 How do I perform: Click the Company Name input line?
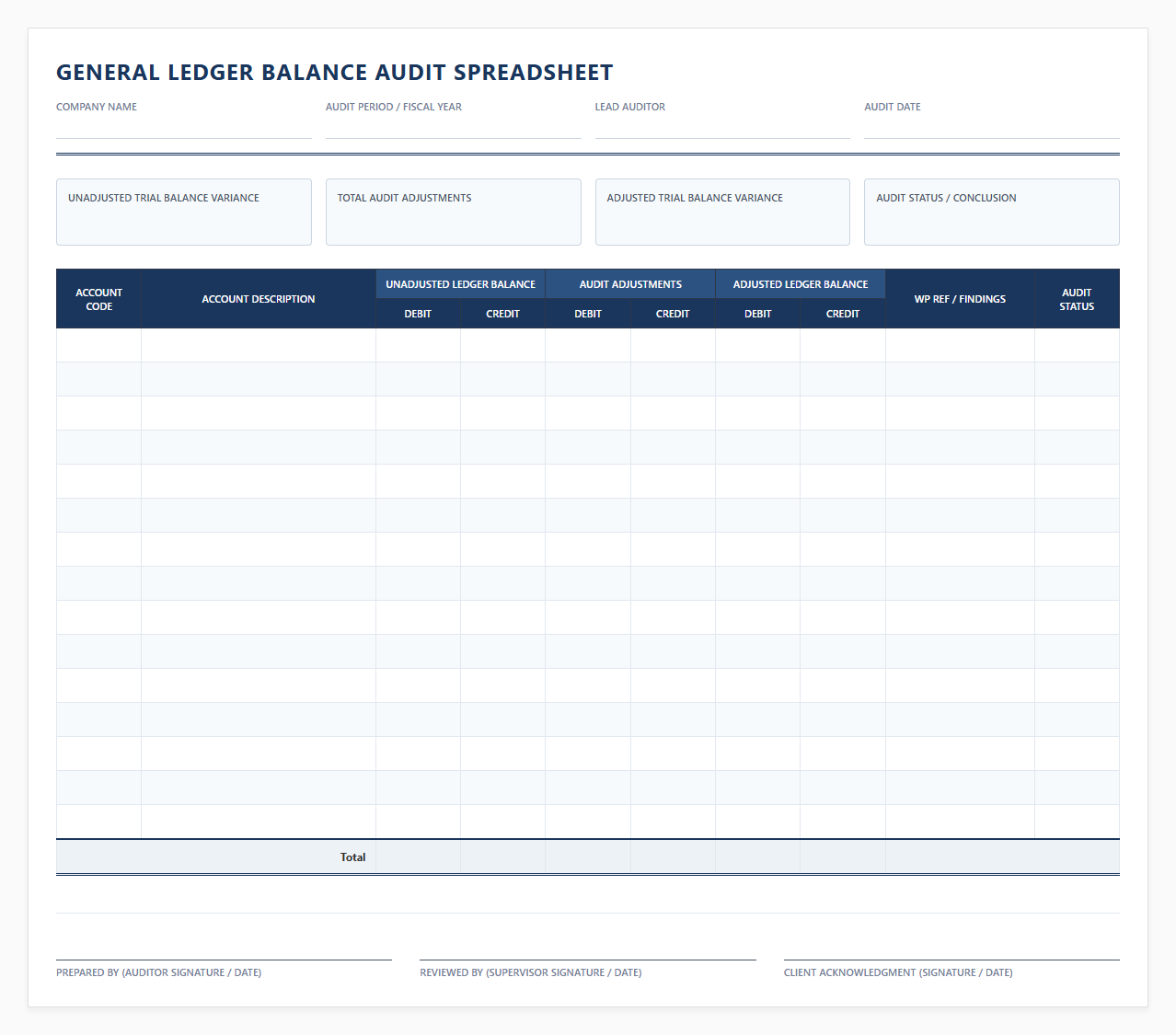[184, 128]
